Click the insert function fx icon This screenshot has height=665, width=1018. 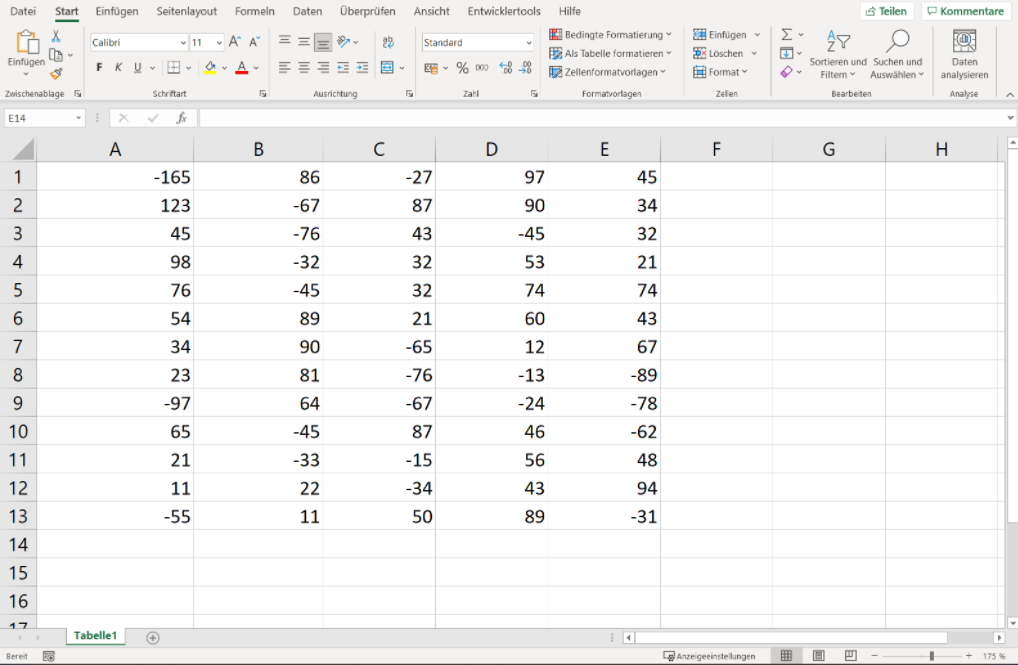(181, 118)
